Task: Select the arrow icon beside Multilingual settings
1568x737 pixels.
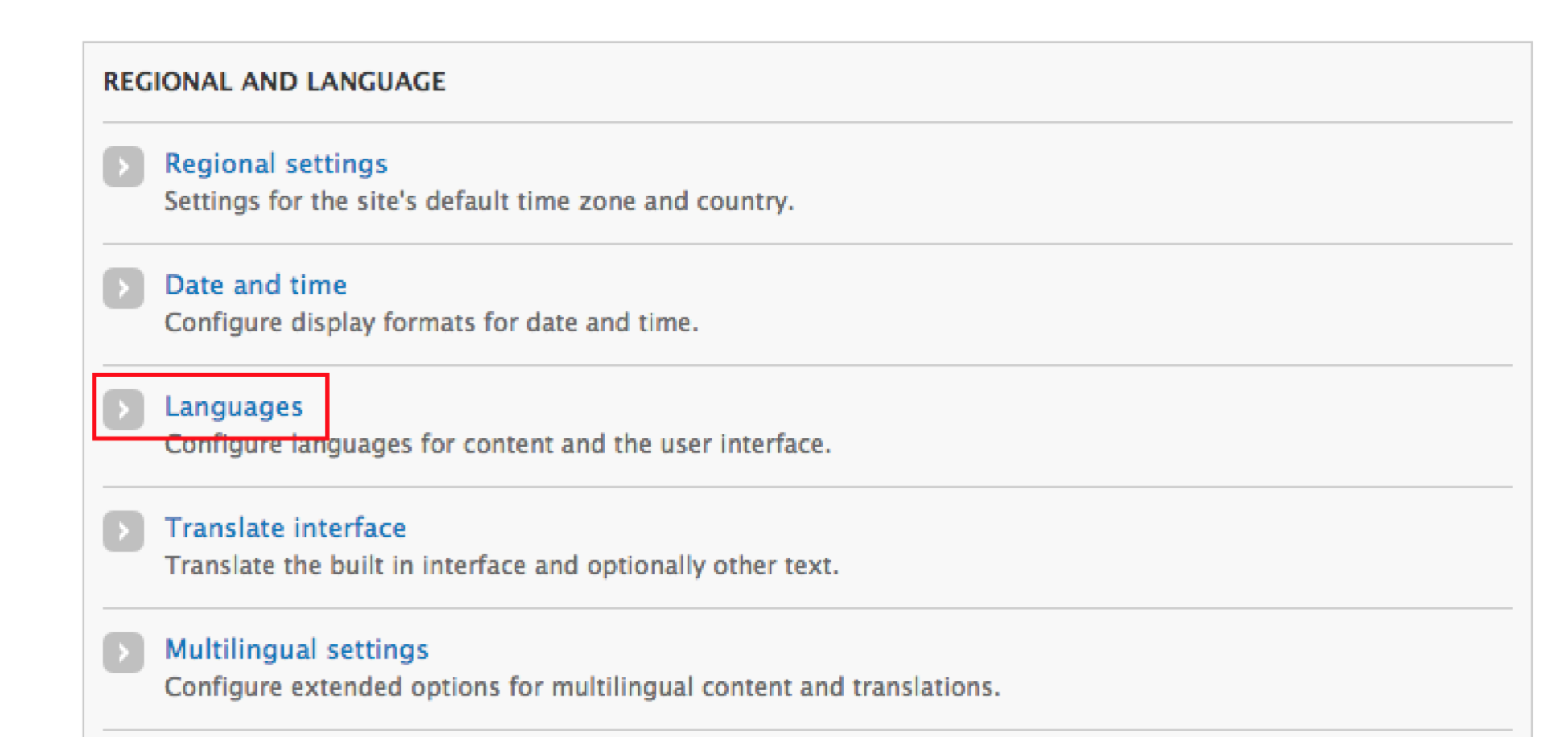Action: pos(123,653)
